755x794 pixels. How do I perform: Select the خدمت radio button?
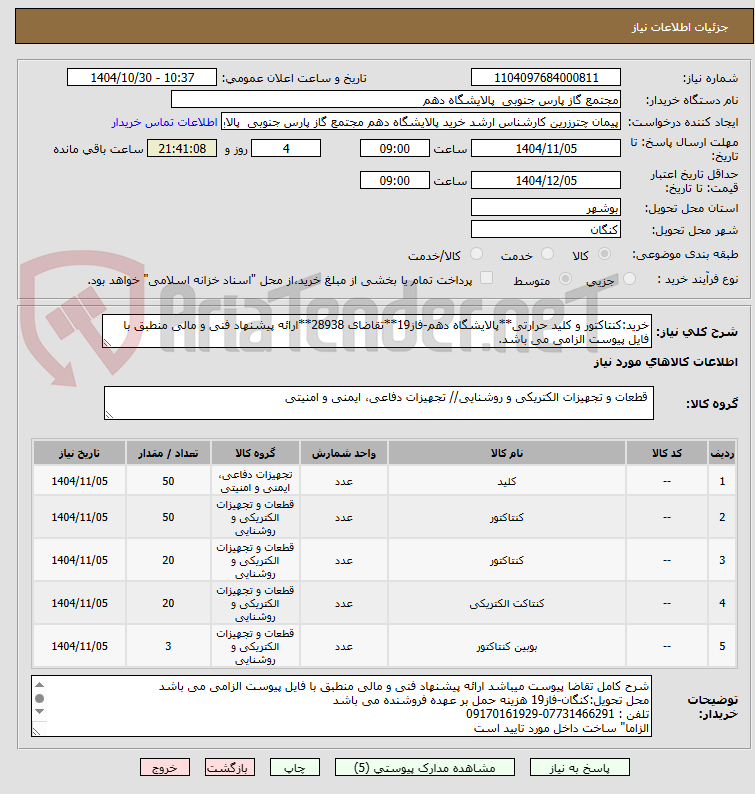(x=547, y=254)
